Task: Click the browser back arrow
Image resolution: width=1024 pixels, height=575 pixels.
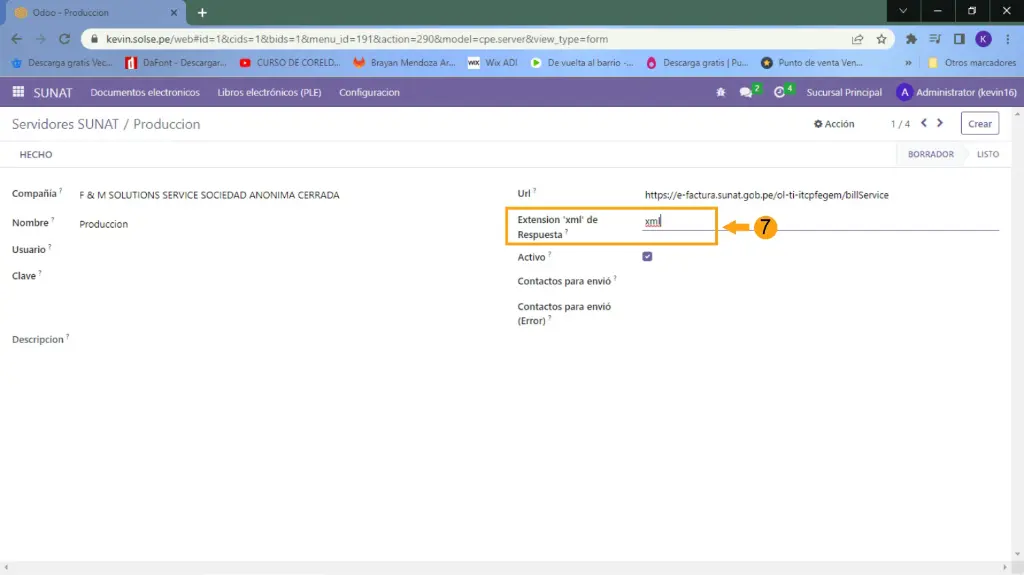Action: [17, 39]
